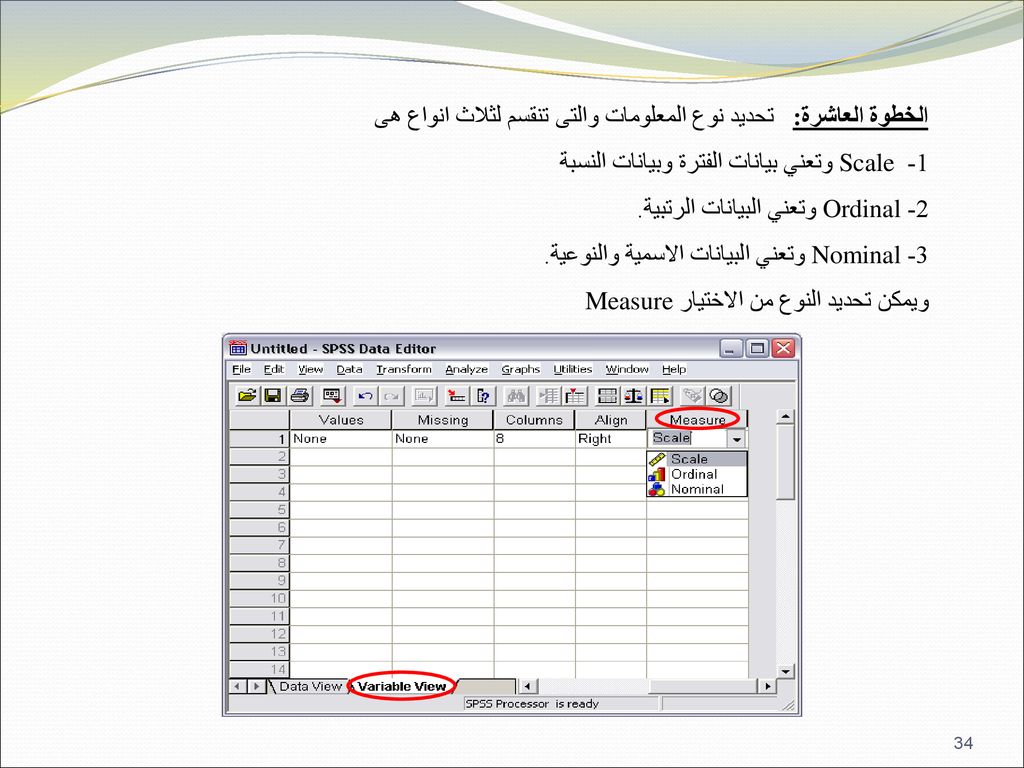Select row header number 14

(x=259, y=669)
